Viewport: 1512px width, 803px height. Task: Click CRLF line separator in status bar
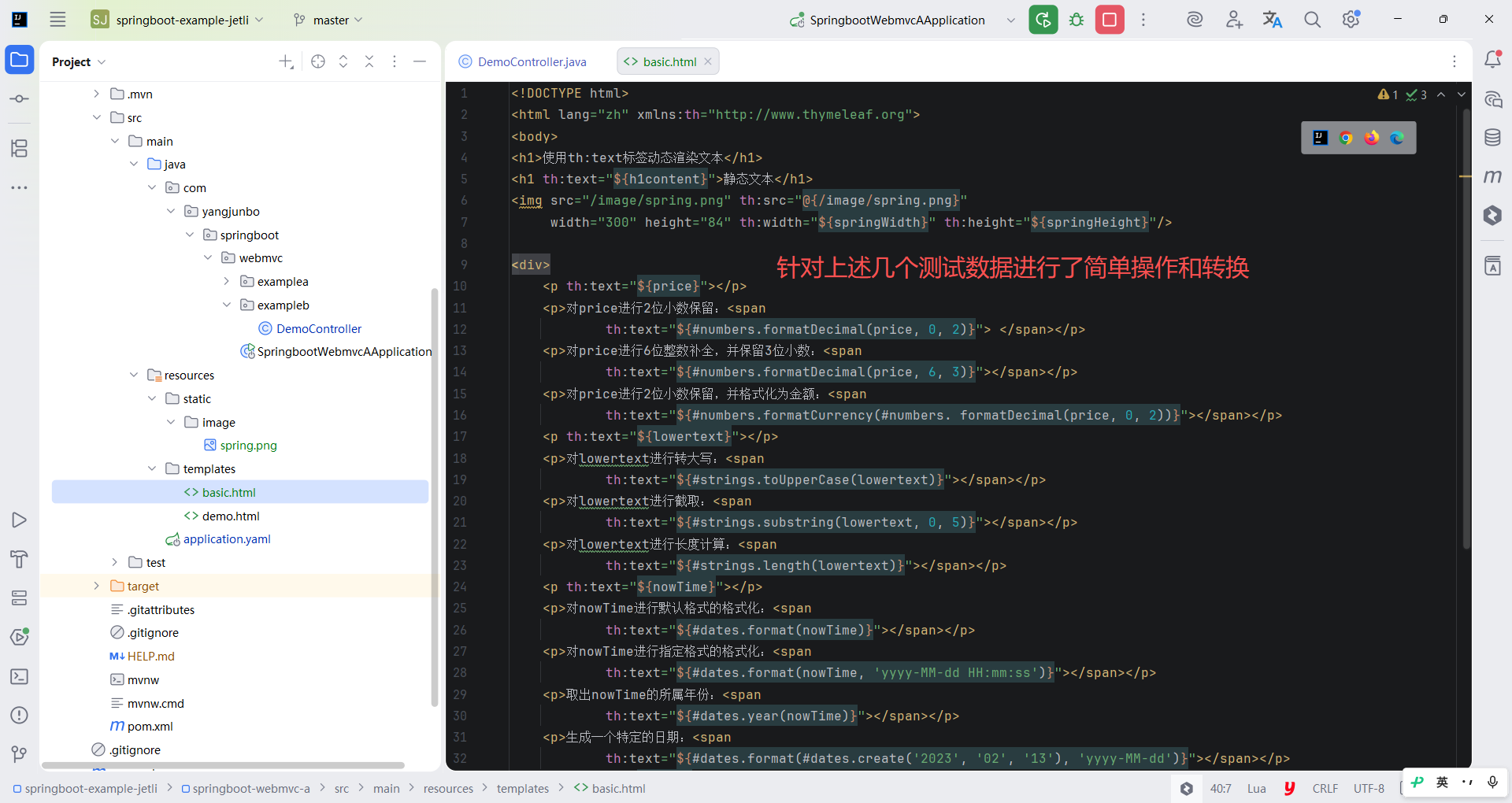(1325, 788)
